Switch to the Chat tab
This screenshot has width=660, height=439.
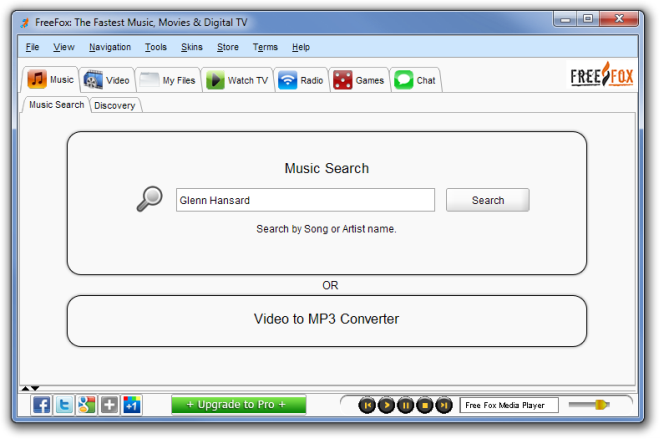[x=415, y=80]
